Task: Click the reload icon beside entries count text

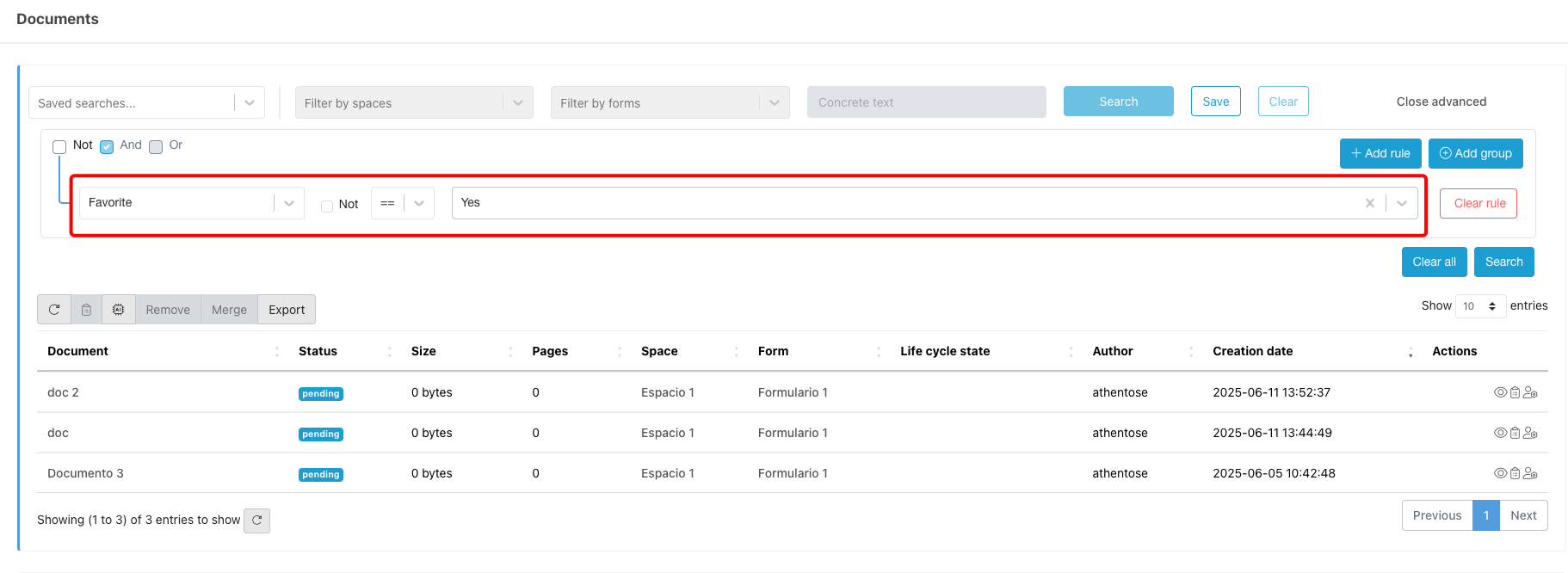Action: (256, 521)
